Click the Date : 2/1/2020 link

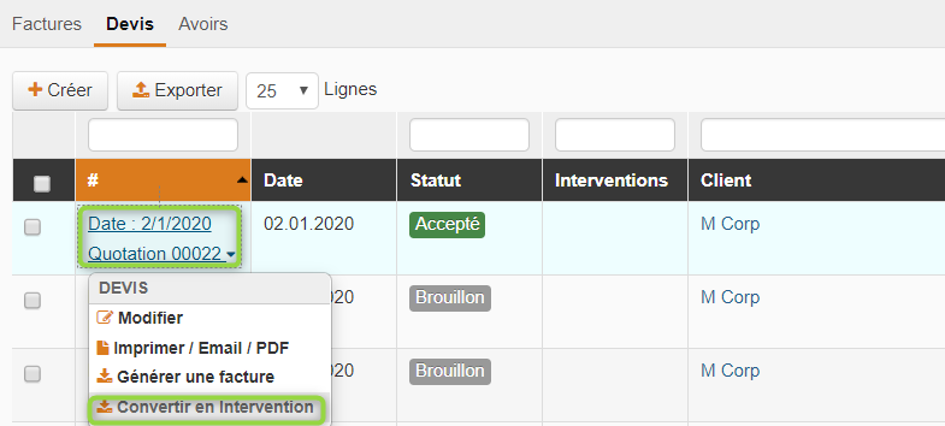(x=149, y=224)
